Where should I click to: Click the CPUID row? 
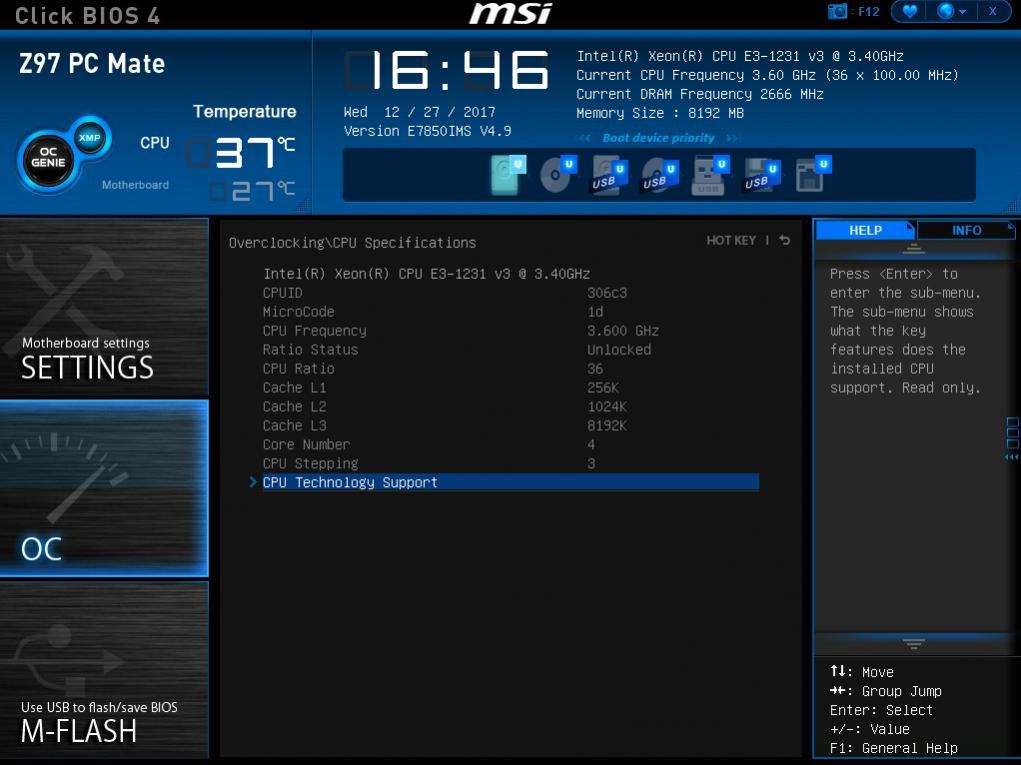pos(510,293)
